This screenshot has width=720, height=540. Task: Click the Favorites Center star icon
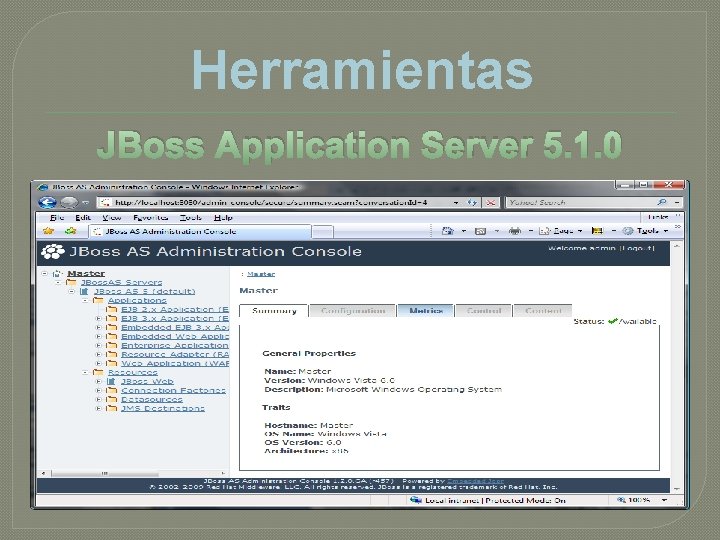tap(48, 231)
